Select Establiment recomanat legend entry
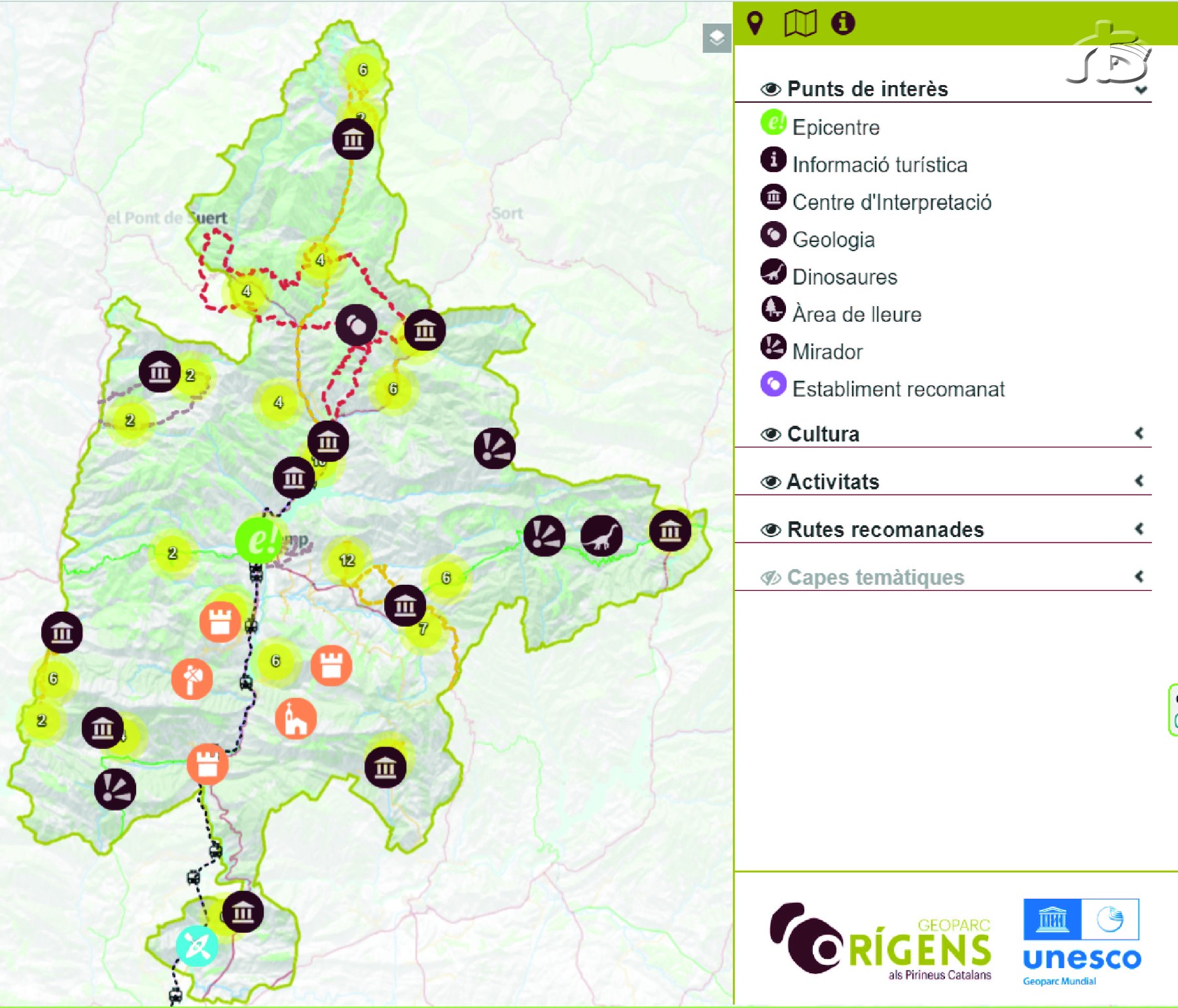This screenshot has width=1178, height=1008. click(898, 389)
